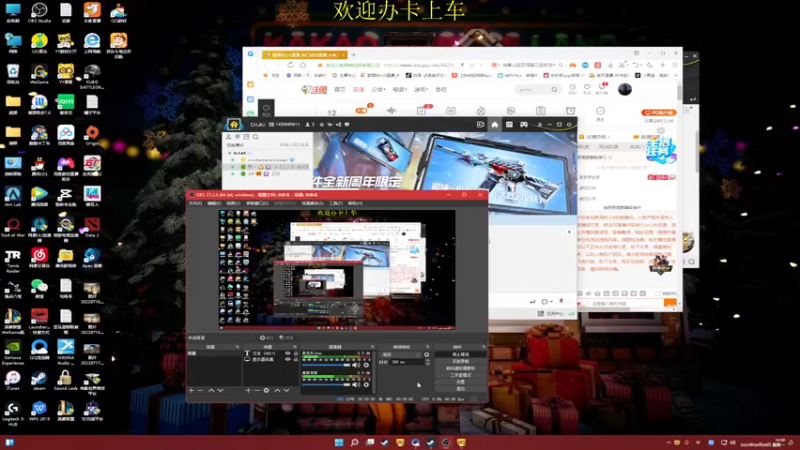Open iQIYI desktop icon
Screen dimensions: 800x450
(65, 104)
